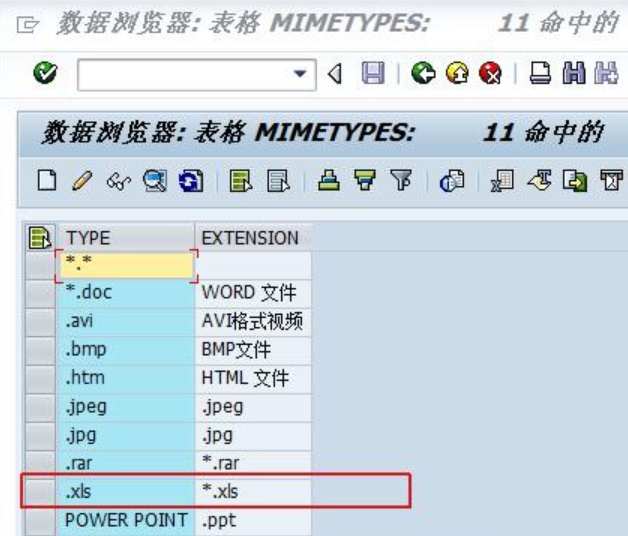Click the HTML 文件 extension cell
This screenshot has width=628, height=536.
(253, 379)
